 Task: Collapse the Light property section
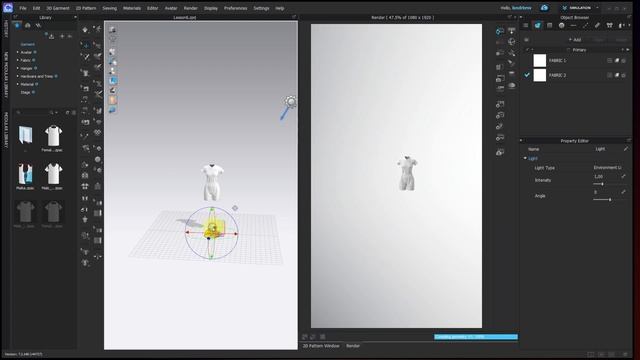(525, 158)
